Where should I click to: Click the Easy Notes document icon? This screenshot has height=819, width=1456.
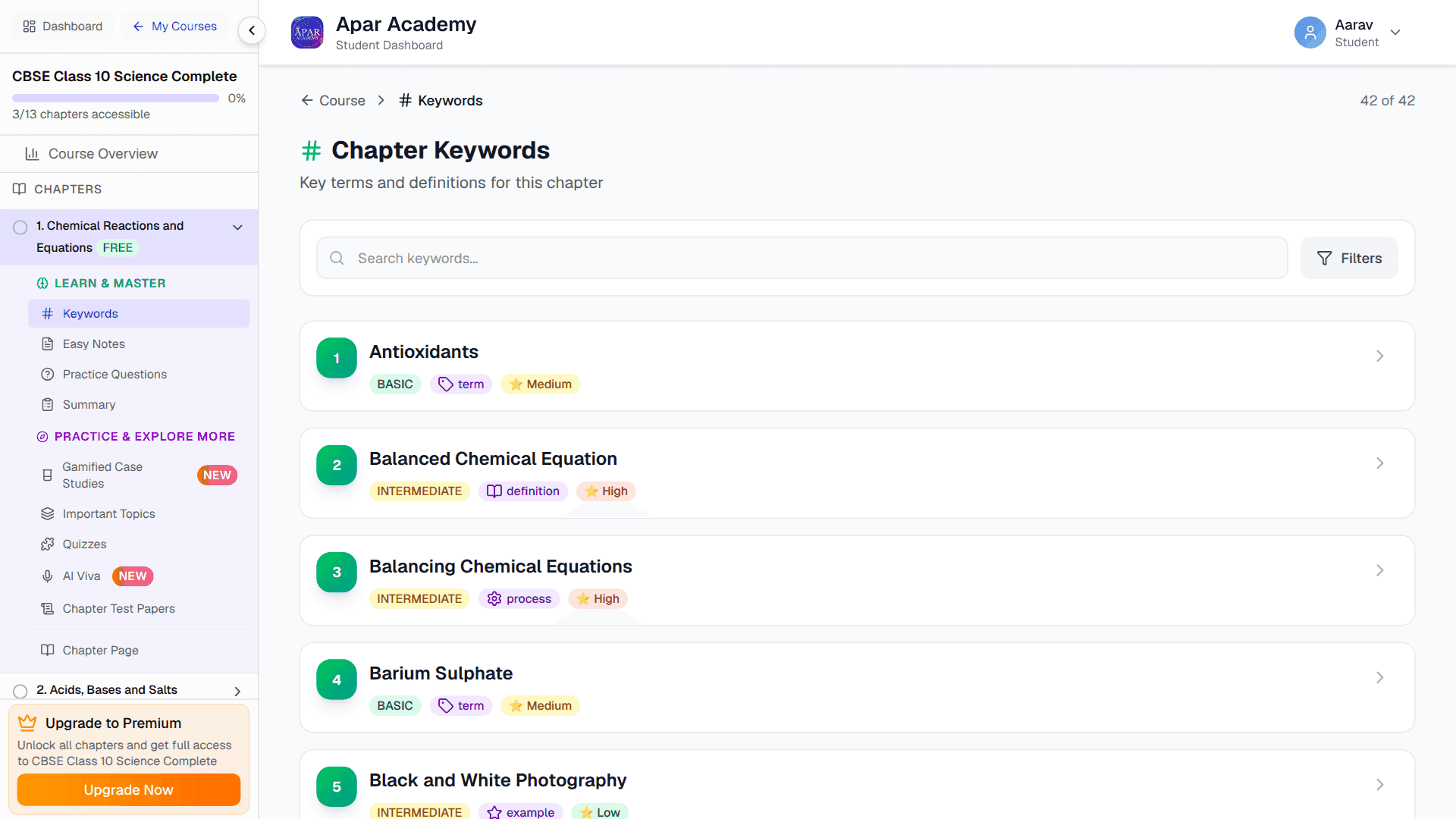48,344
